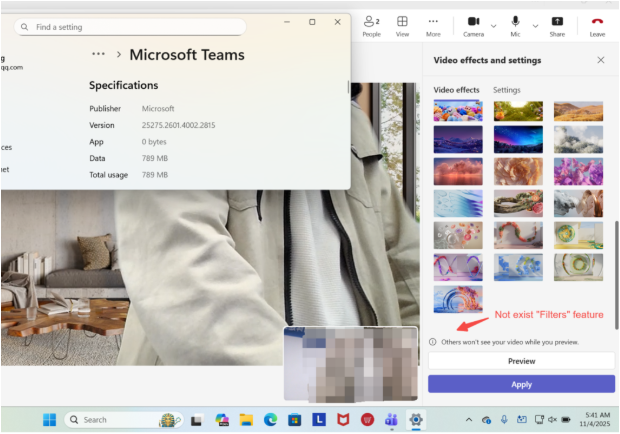Open the People panel in Teams

371,26
